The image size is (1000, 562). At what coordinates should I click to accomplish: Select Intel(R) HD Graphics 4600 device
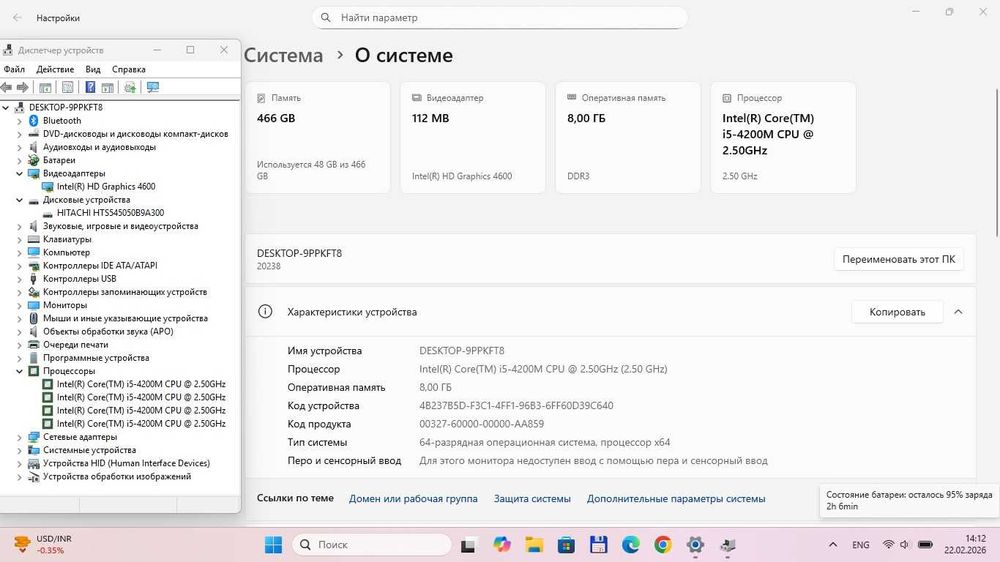[x=106, y=186]
